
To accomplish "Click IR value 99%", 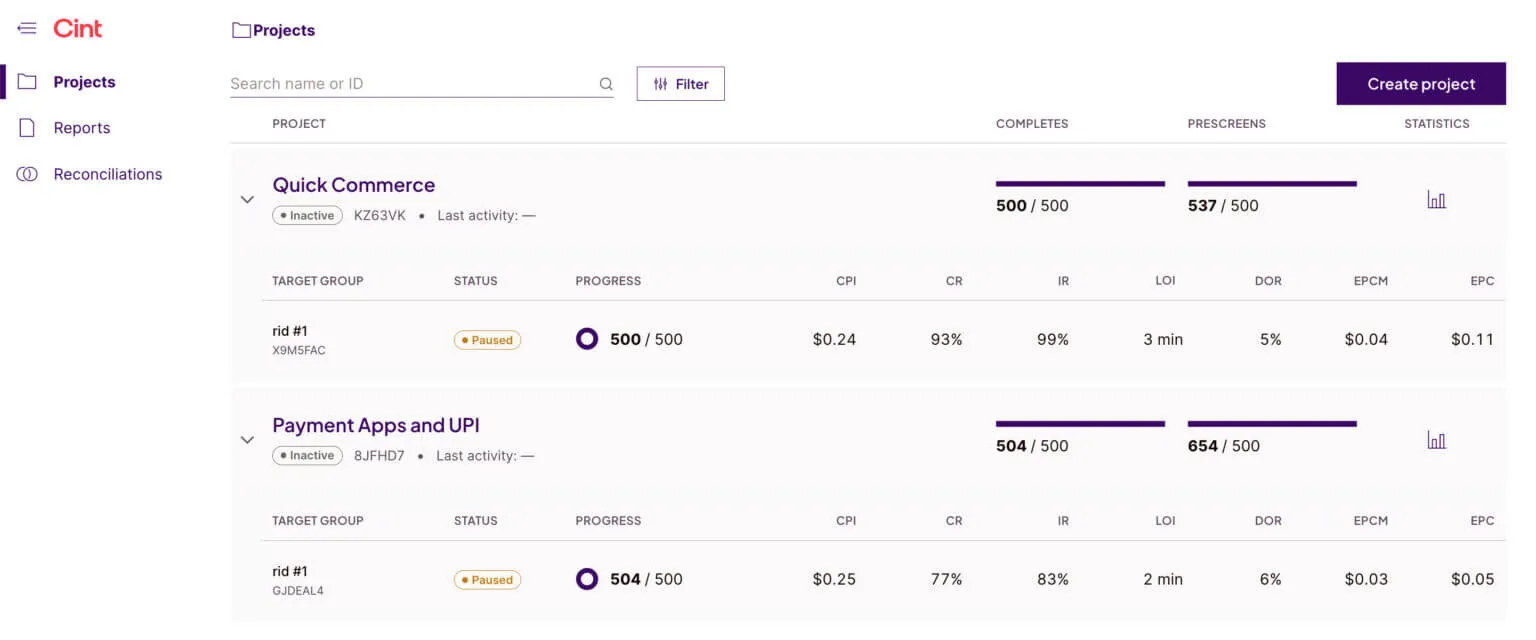I will [1052, 339].
